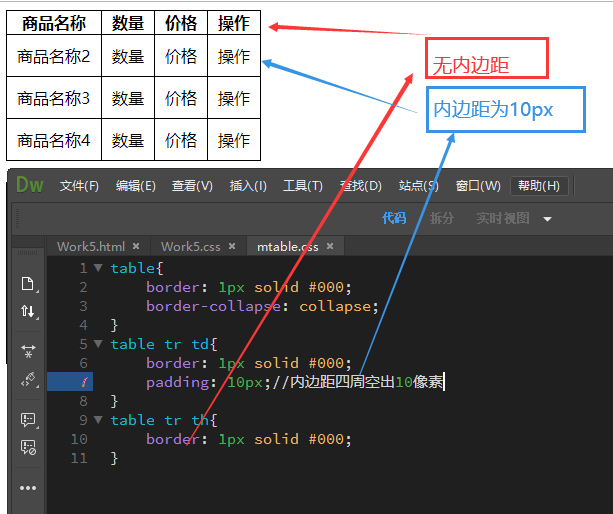Close the Work5.html tab

[136, 246]
